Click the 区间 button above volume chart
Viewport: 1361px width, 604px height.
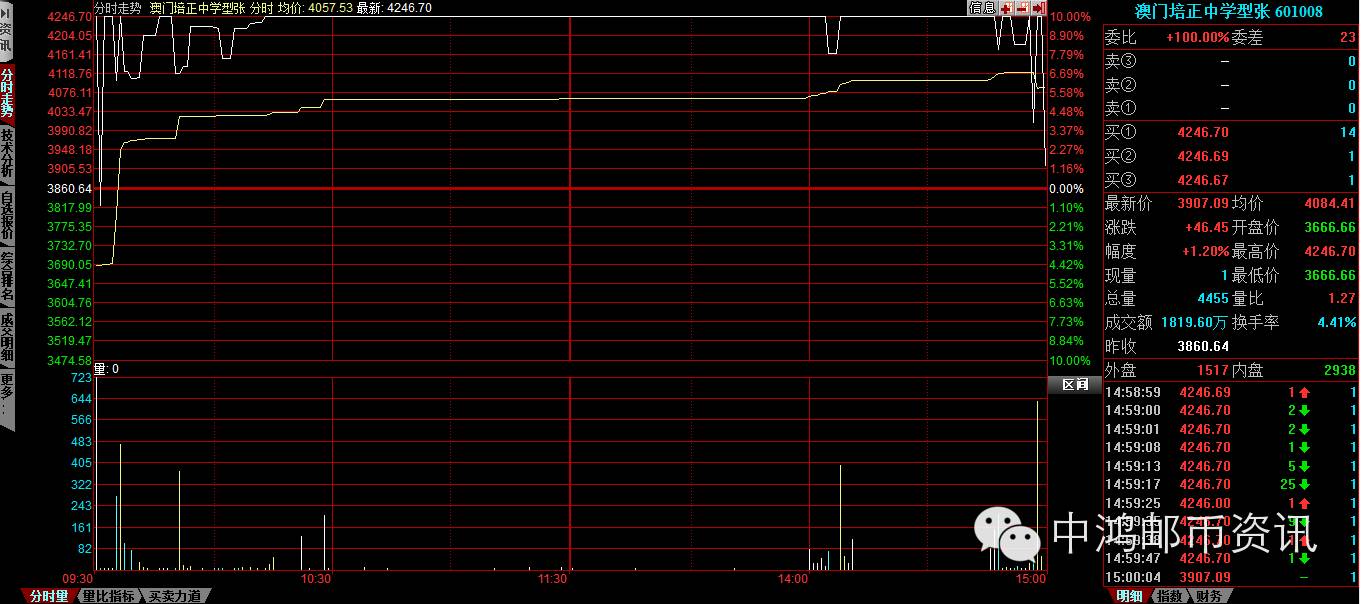1073,385
